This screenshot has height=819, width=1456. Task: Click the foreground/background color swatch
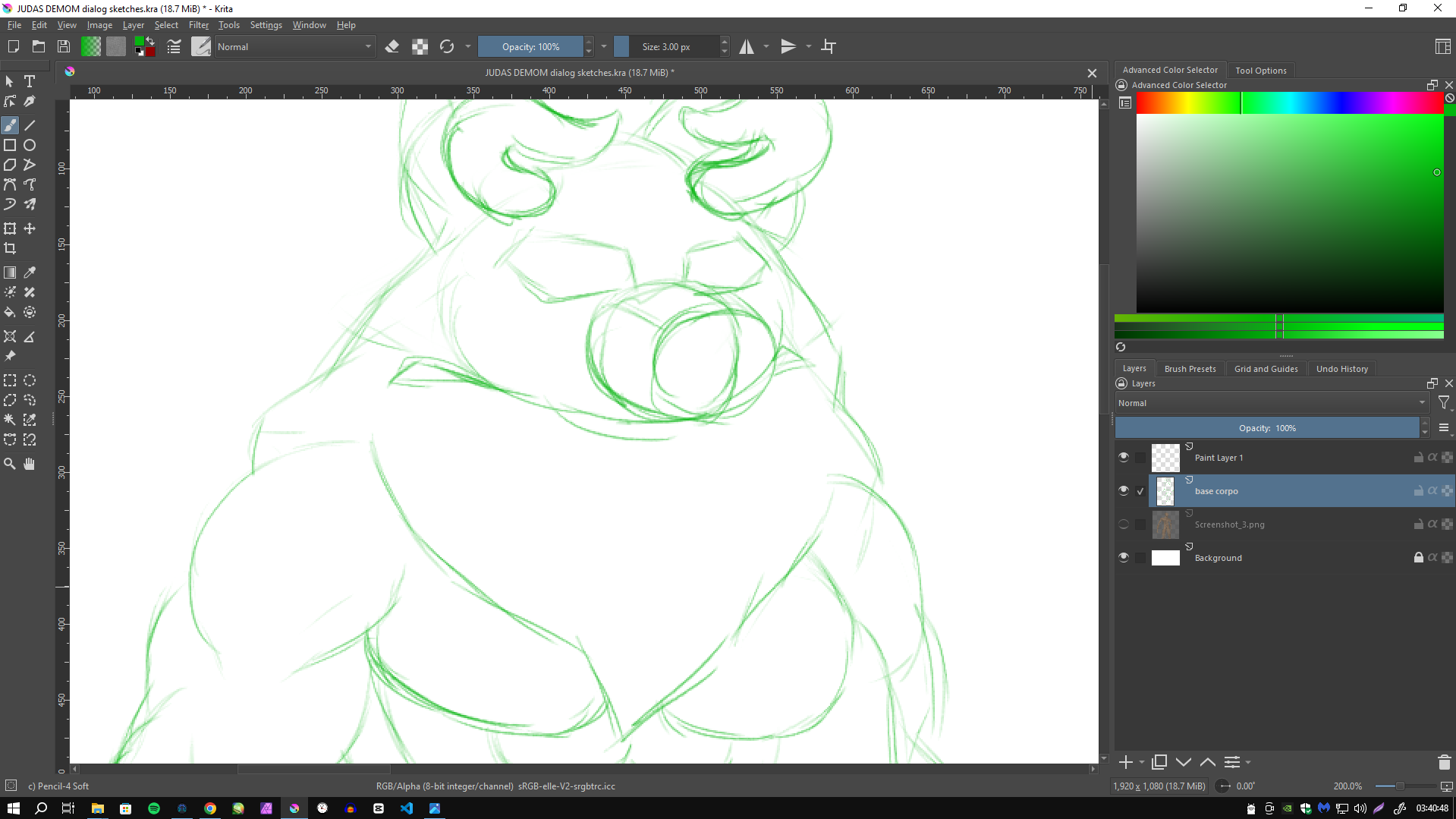pos(144,46)
